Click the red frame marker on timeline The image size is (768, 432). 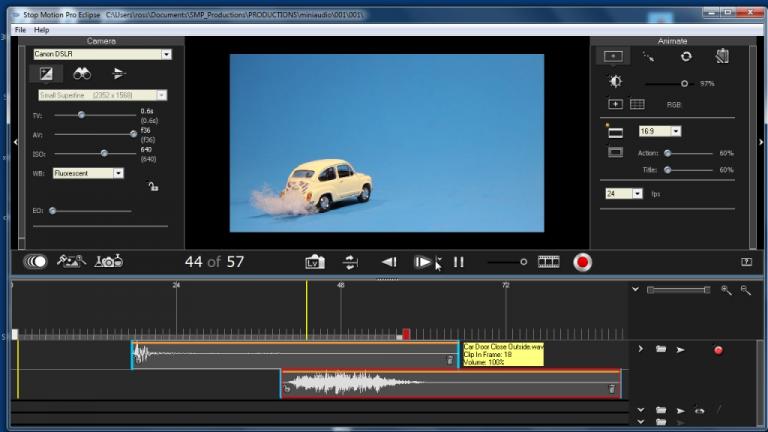point(406,334)
